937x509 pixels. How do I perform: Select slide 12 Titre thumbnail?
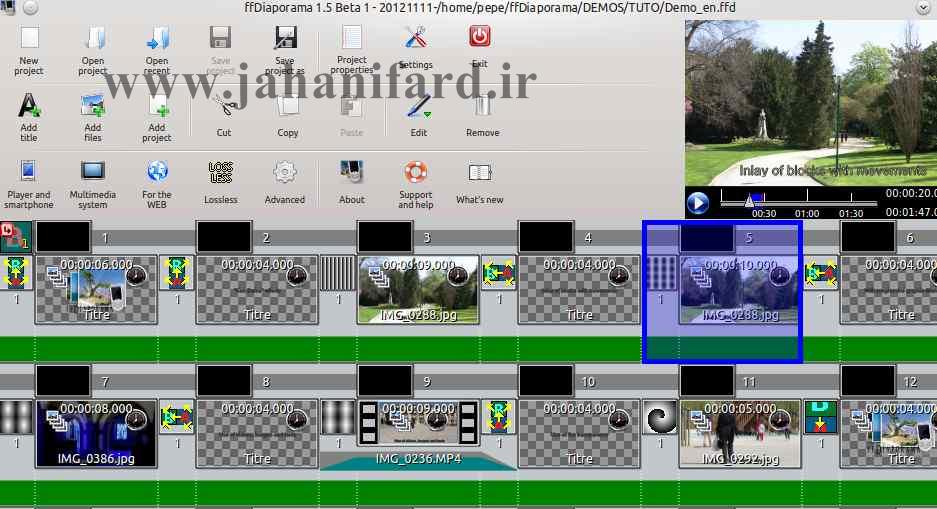(889, 434)
